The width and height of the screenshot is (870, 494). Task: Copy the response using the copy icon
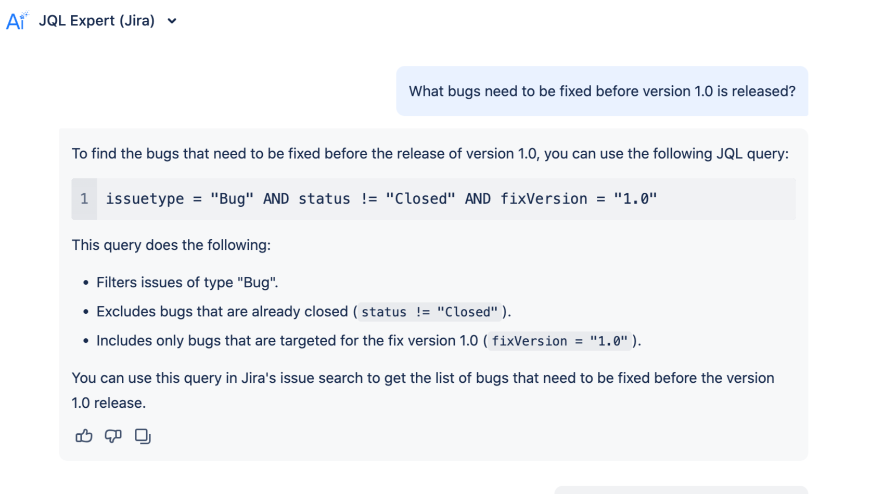143,436
